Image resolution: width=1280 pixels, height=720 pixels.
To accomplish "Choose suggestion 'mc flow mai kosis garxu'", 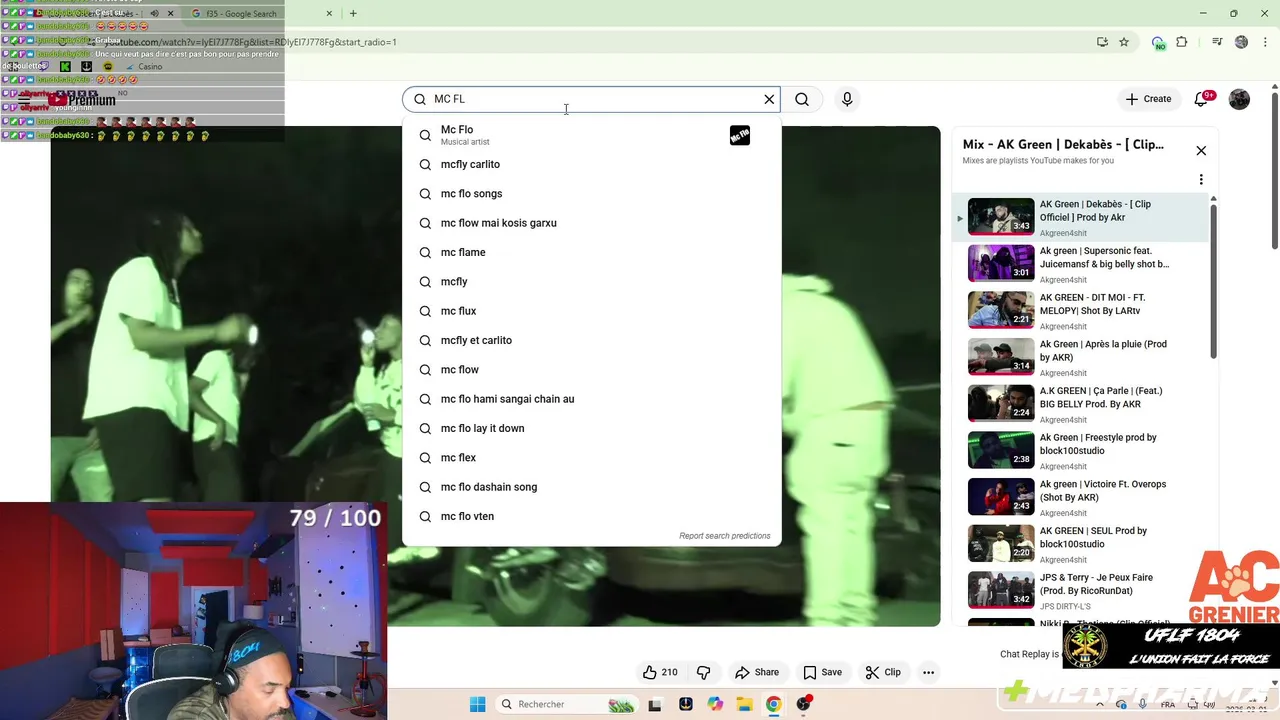I will pyautogui.click(x=591, y=223).
